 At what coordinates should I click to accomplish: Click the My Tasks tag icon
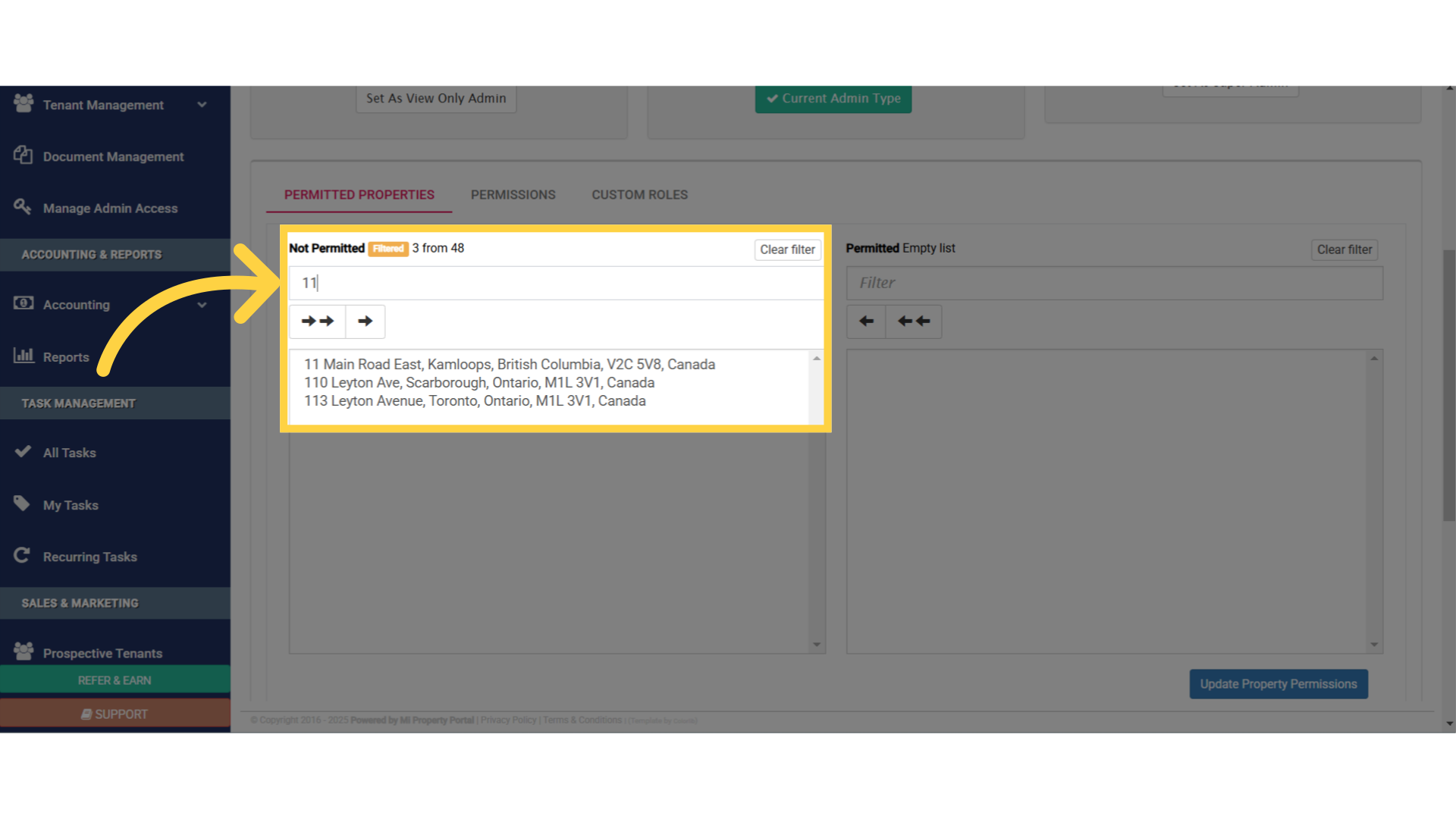22,504
